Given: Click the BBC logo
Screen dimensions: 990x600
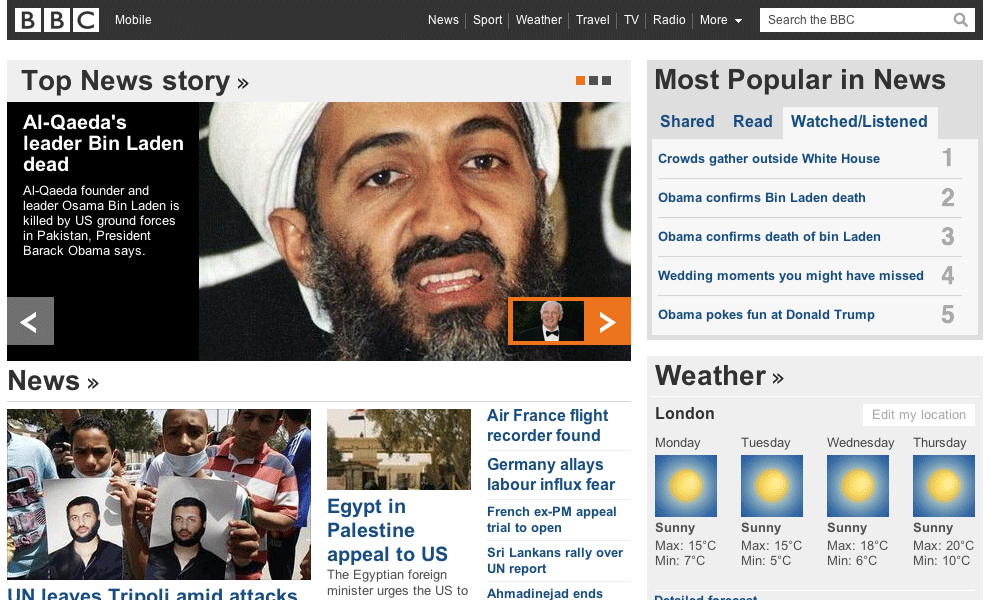Looking at the screenshot, I should [57, 20].
